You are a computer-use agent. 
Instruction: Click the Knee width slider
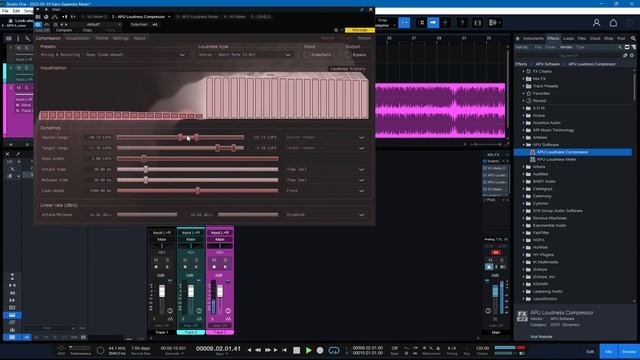pos(198,159)
